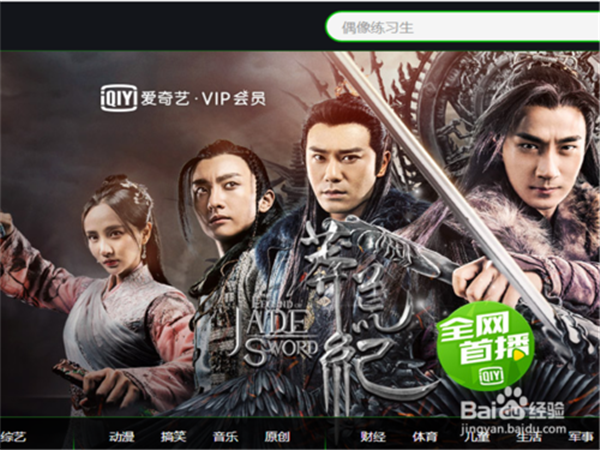Click the green 全网首播 badge

[485, 346]
